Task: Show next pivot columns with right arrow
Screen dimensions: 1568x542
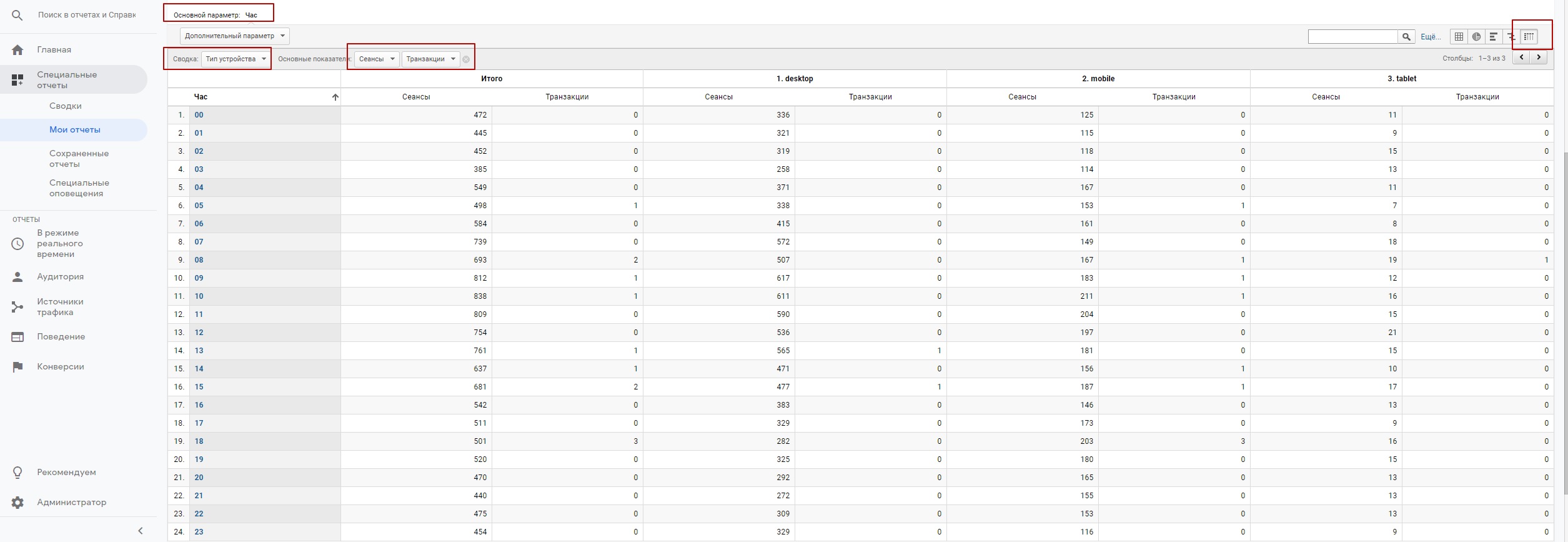Action: (1539, 58)
